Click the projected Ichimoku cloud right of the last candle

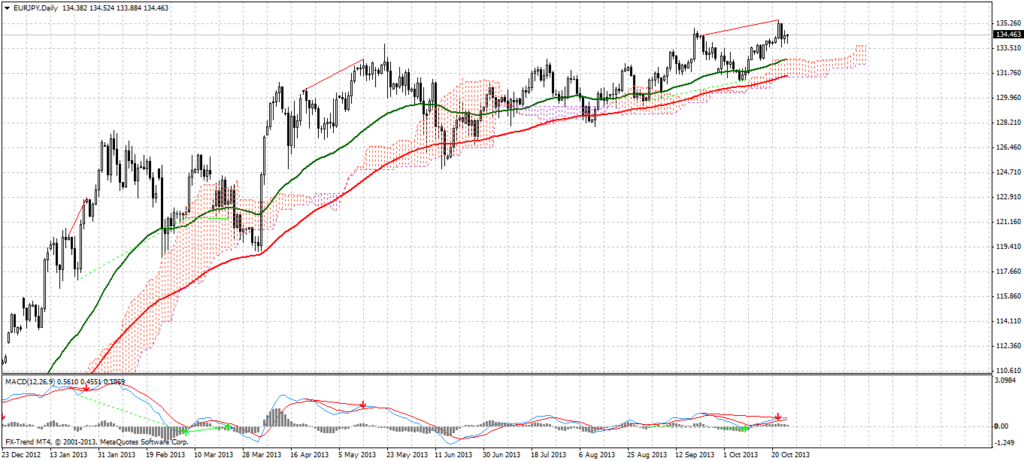coord(835,60)
